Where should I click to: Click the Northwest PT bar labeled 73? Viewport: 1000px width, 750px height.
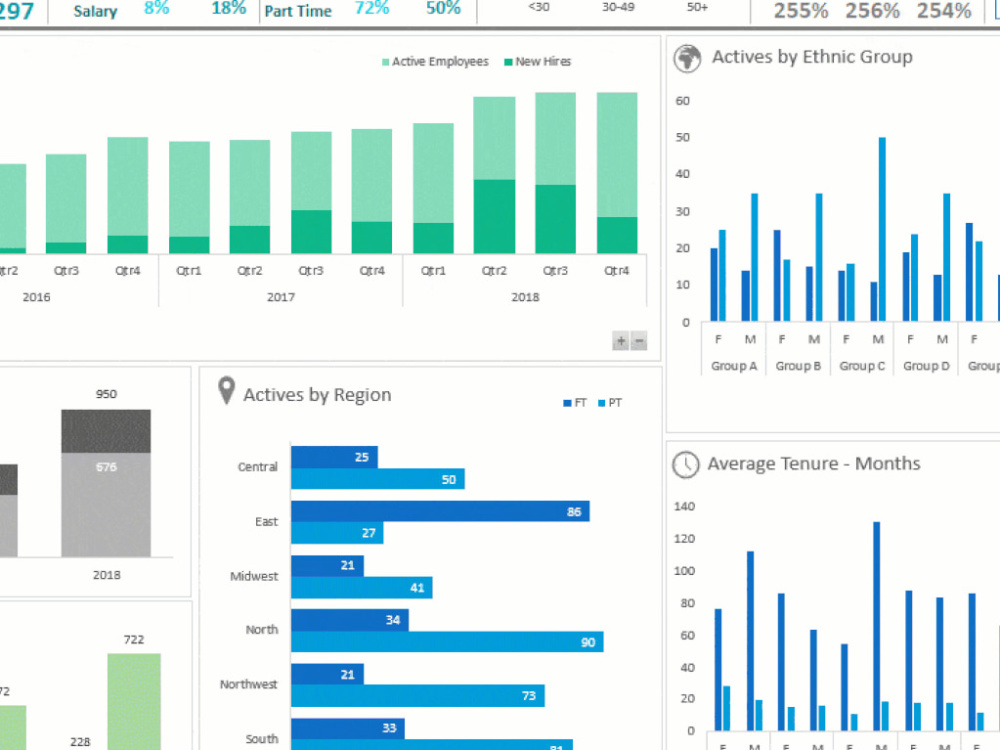coord(418,696)
